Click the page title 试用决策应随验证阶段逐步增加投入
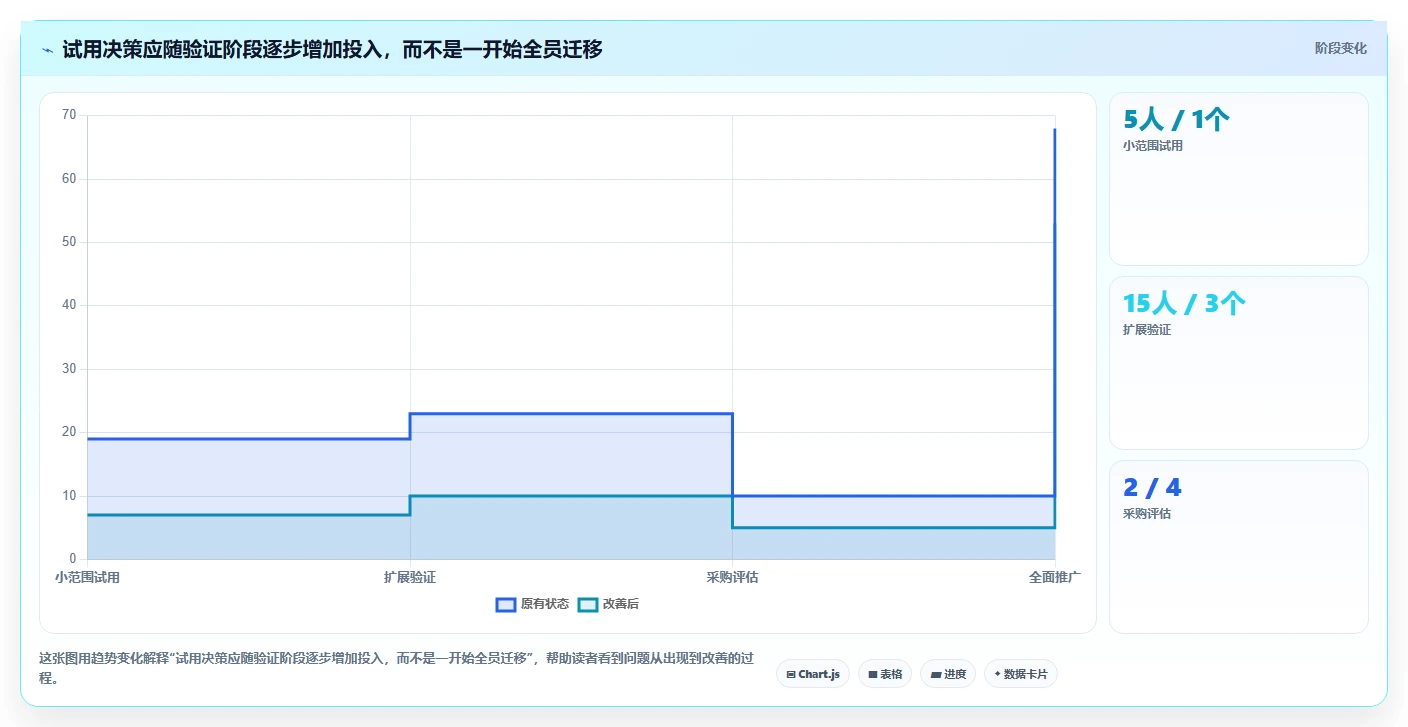 (x=332, y=49)
